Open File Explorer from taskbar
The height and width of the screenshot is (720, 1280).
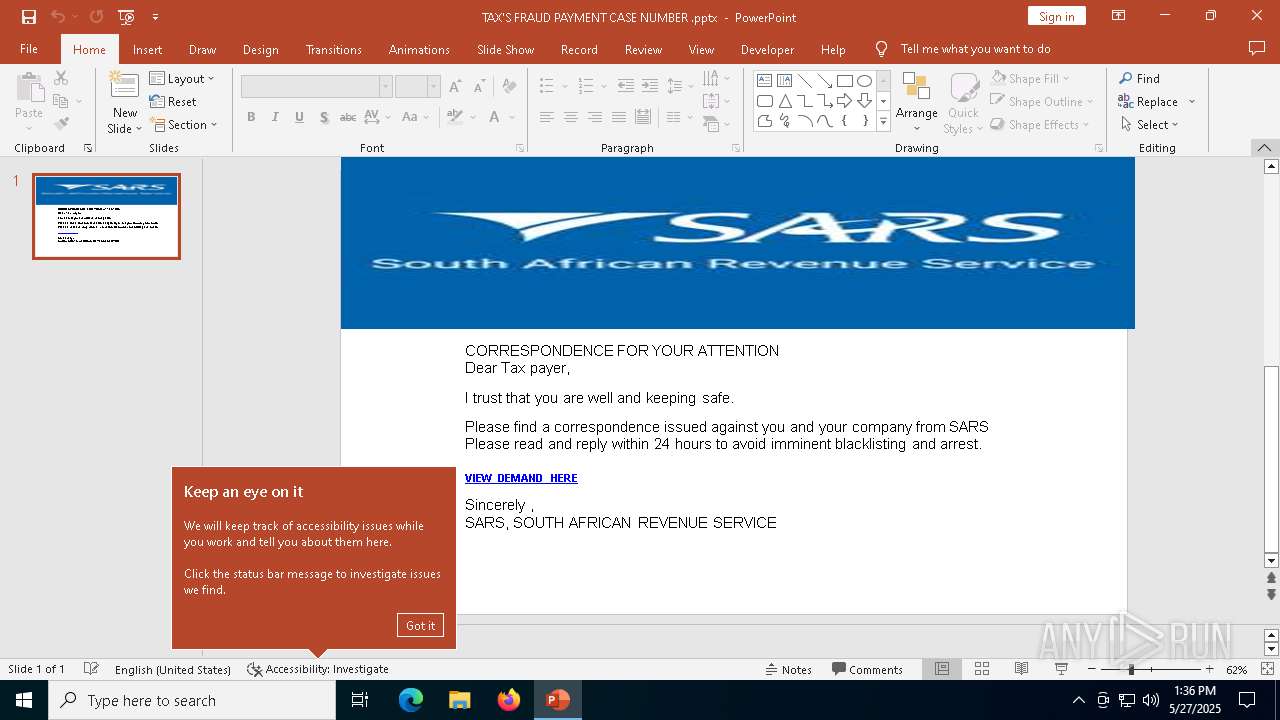(x=460, y=700)
